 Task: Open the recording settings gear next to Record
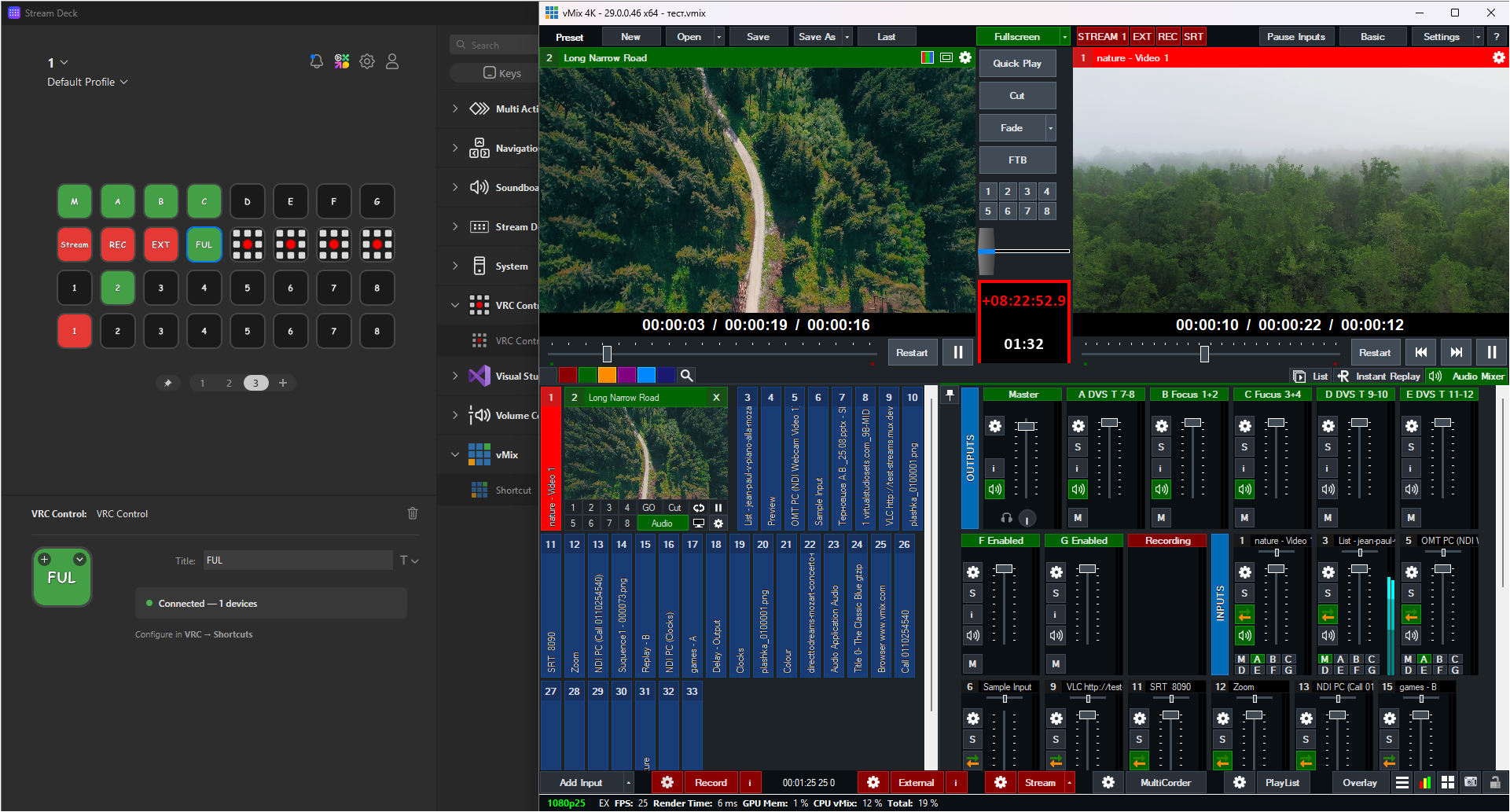[x=667, y=782]
